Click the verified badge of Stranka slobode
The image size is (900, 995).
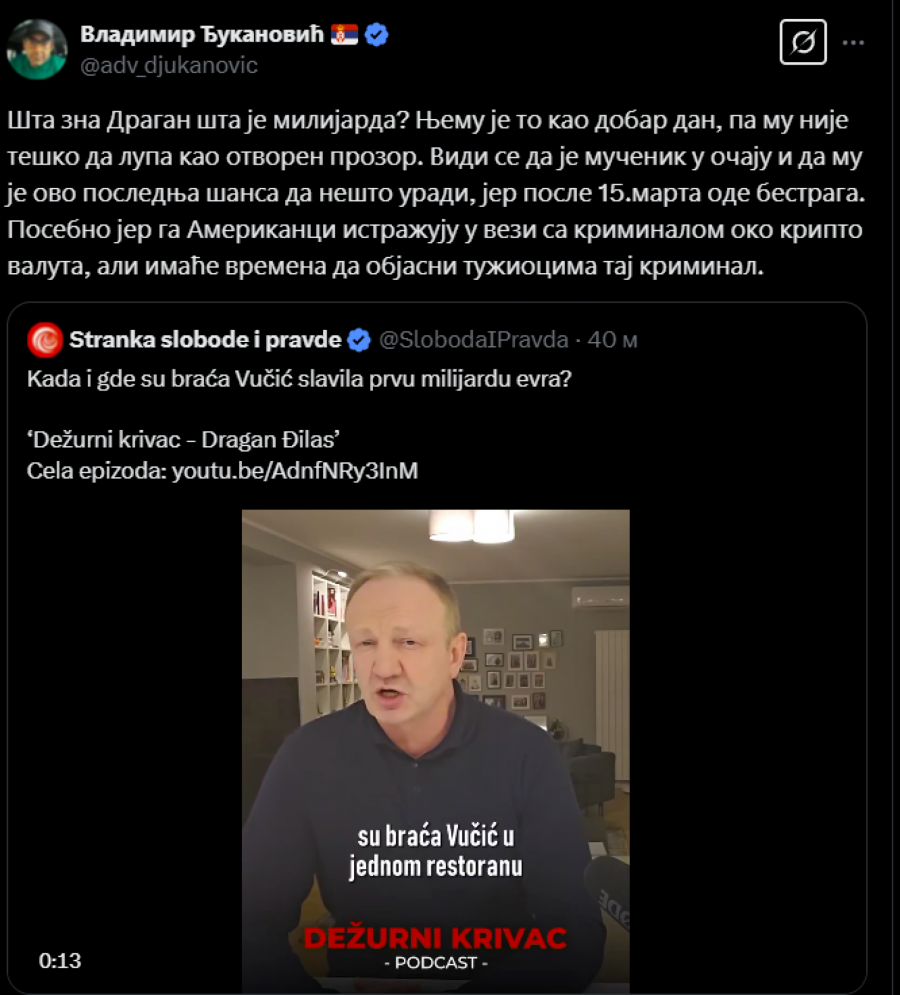[359, 340]
